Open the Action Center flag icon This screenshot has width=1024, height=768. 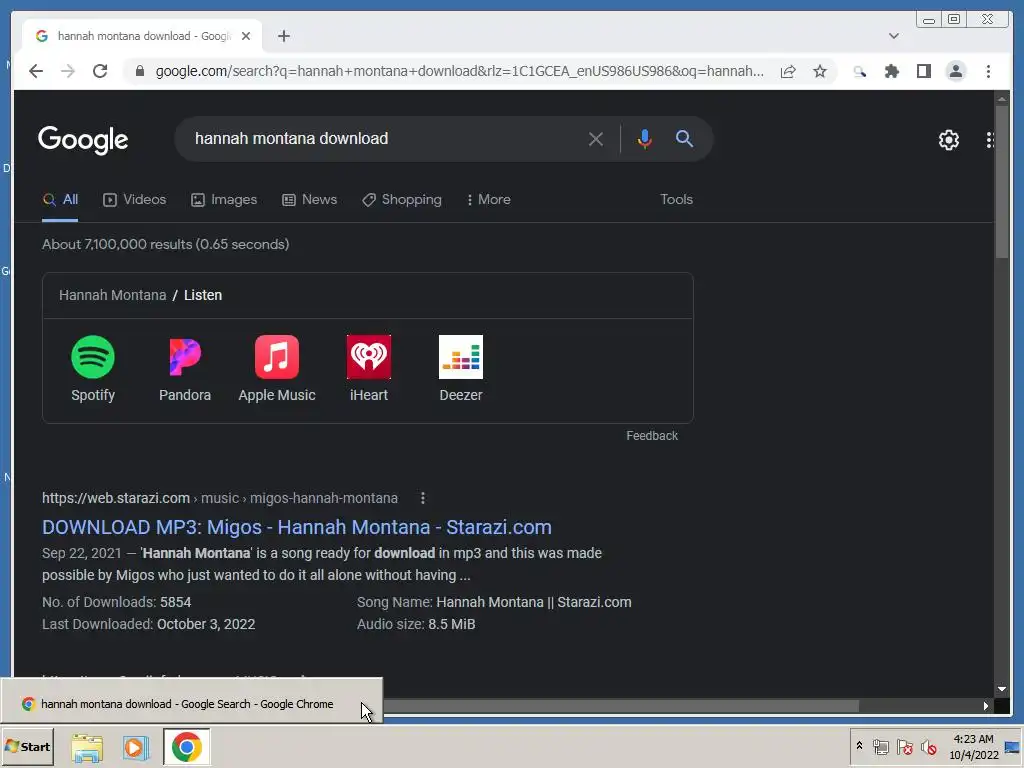(904, 746)
